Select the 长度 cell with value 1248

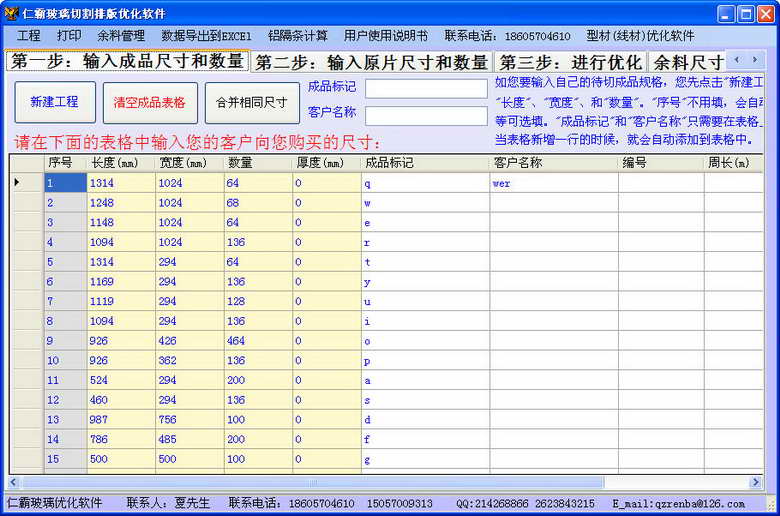[121, 203]
